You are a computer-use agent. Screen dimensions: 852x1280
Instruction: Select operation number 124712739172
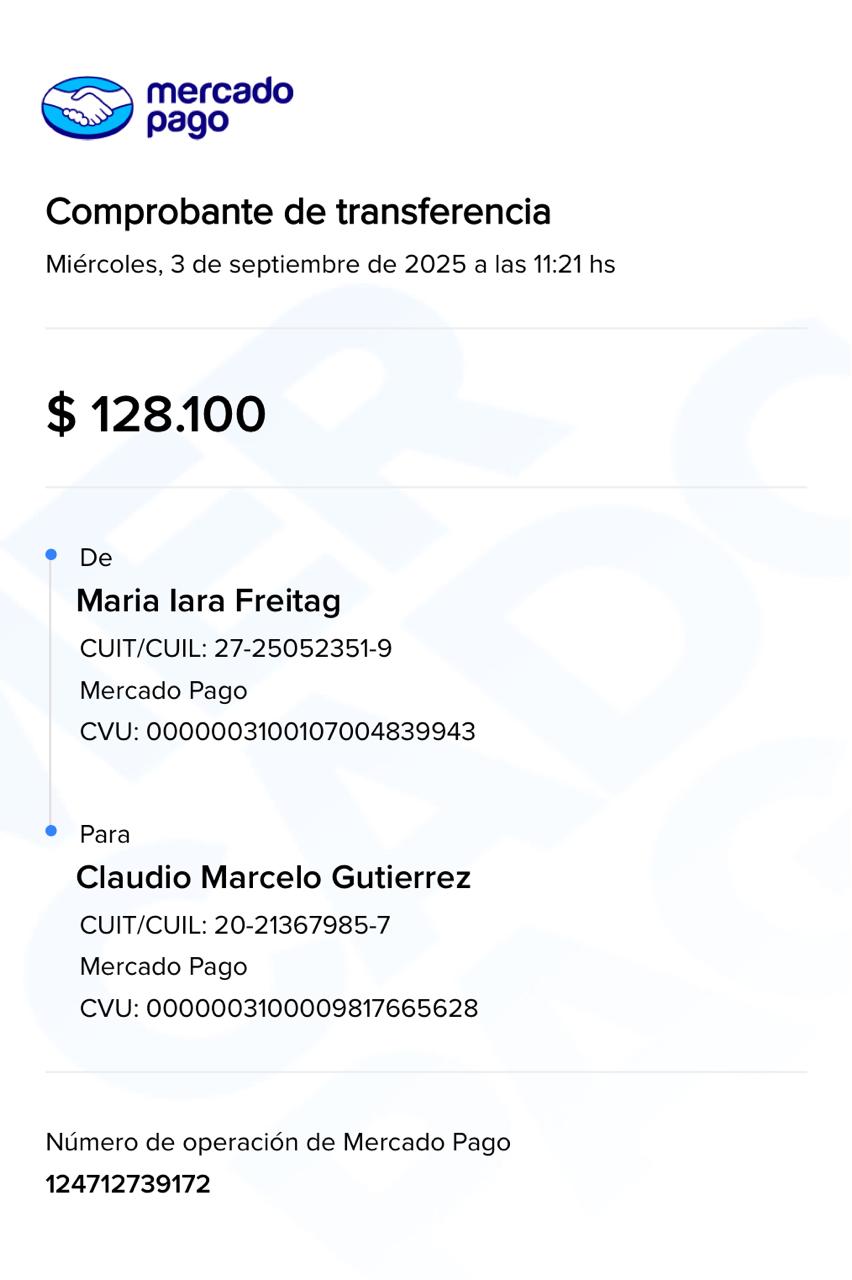tap(128, 1185)
